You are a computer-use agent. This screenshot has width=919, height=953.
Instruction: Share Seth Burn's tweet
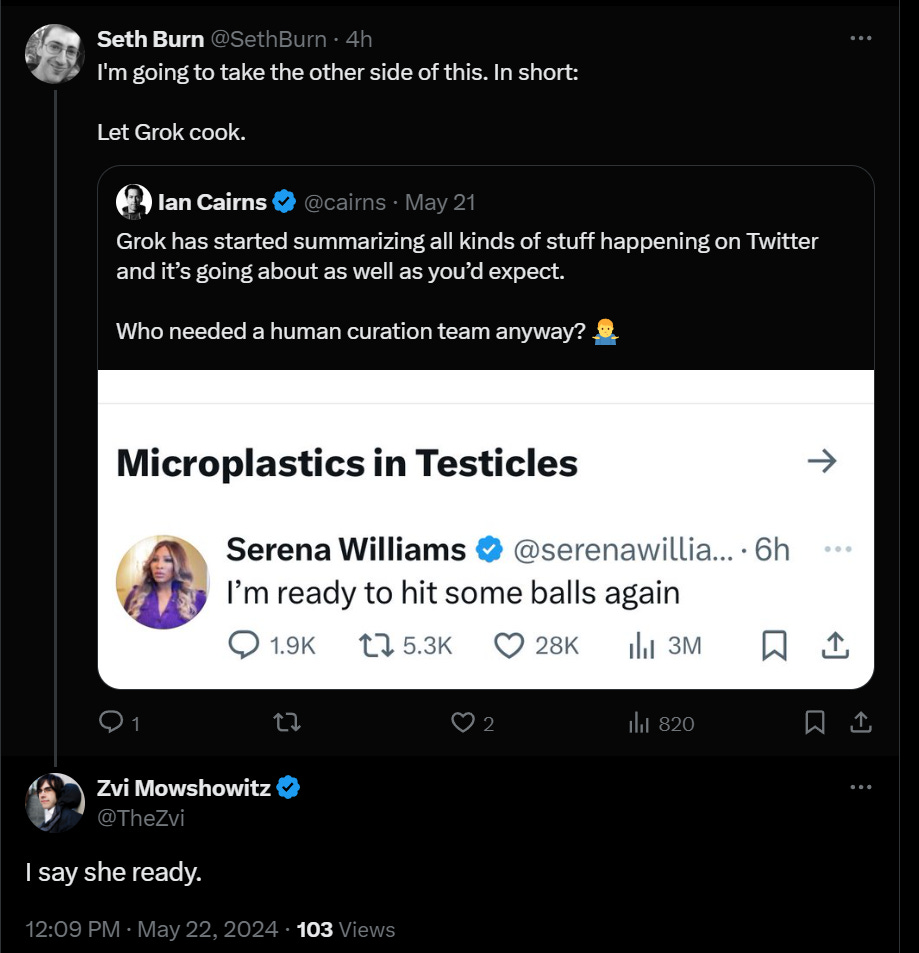(x=860, y=723)
